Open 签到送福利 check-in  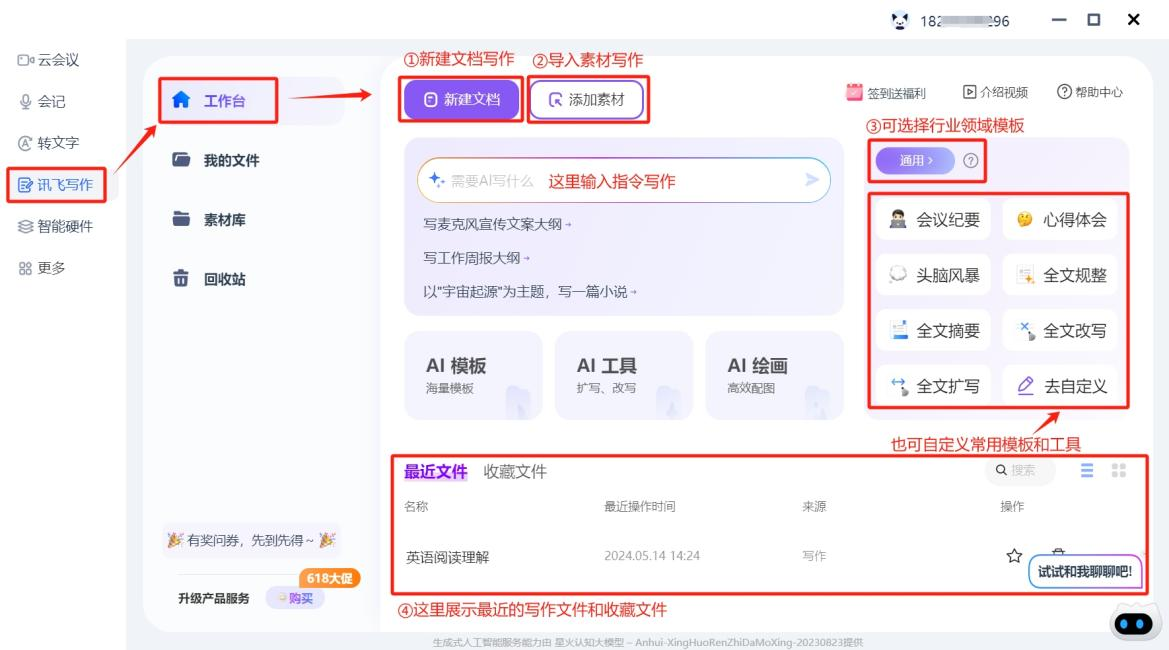tap(886, 92)
